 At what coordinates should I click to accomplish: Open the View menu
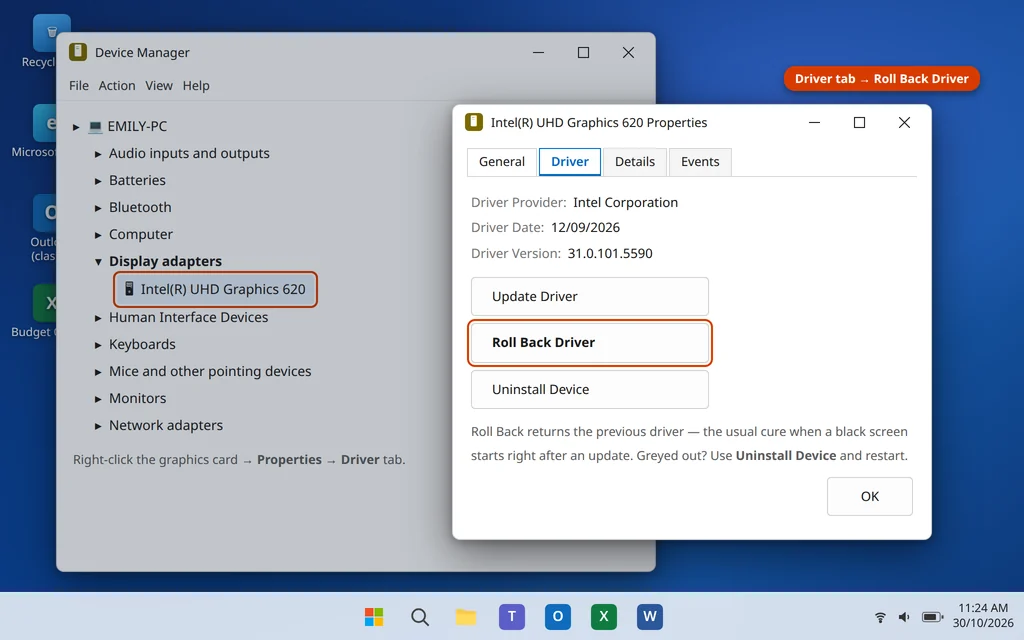click(159, 86)
